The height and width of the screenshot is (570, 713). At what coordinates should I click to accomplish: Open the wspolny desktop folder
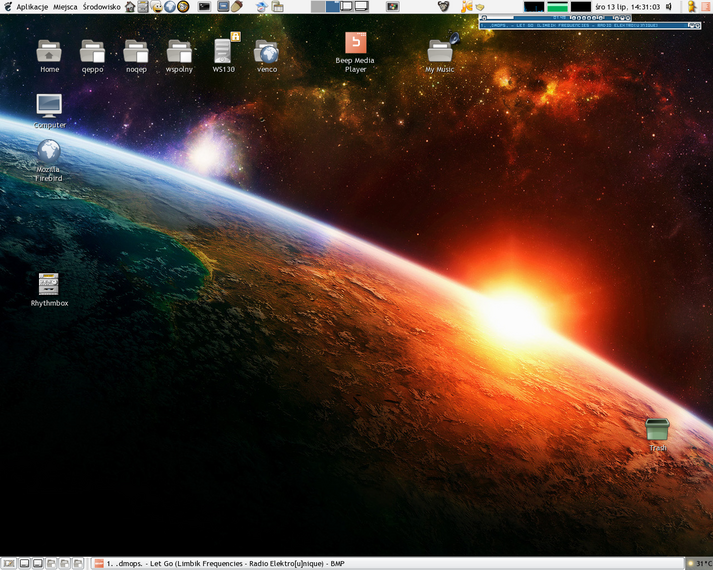(x=179, y=56)
